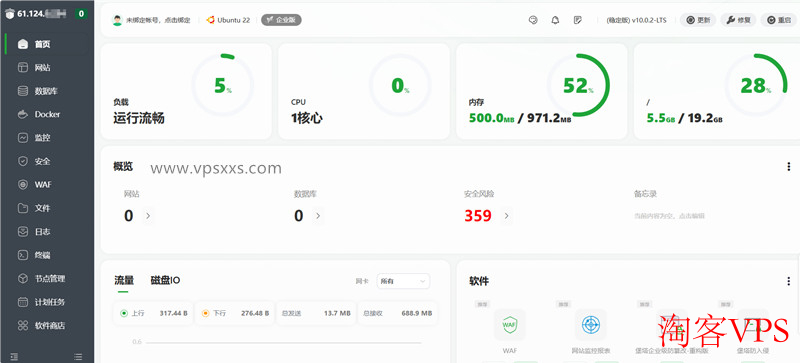Open the customer service headset icon
The image size is (800, 363).
click(533, 20)
